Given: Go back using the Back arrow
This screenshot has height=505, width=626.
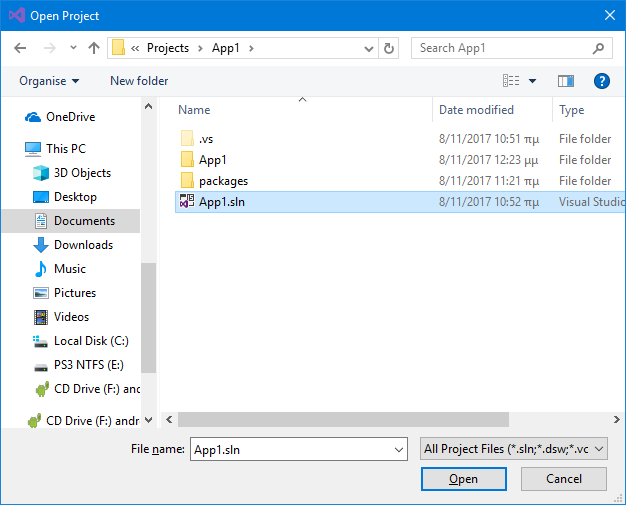Looking at the screenshot, I should [x=20, y=48].
